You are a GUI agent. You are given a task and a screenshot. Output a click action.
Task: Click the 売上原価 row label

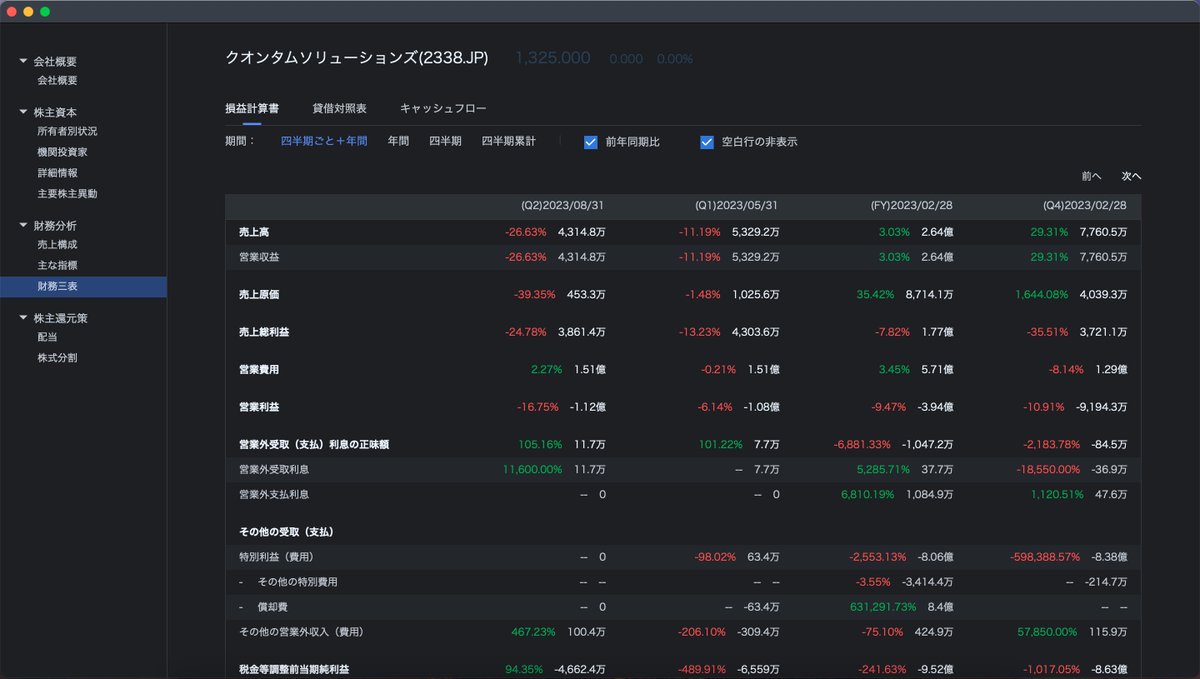pos(259,295)
